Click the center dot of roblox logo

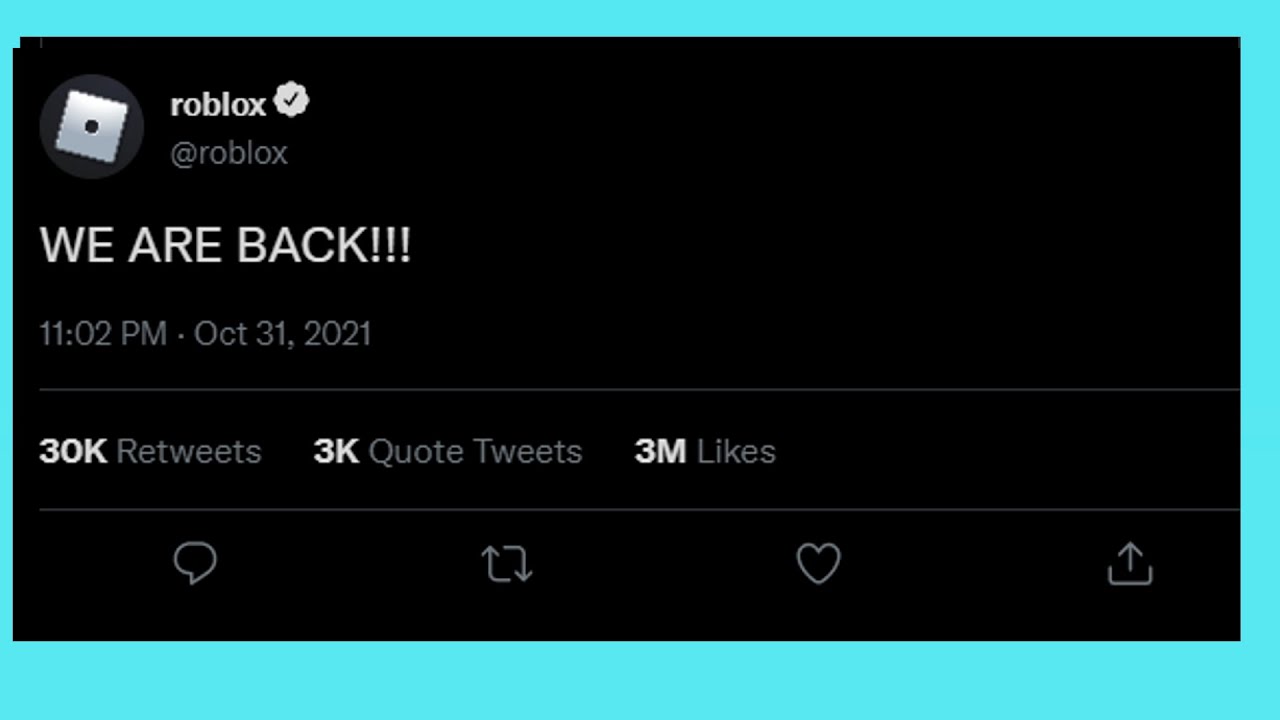[92, 127]
